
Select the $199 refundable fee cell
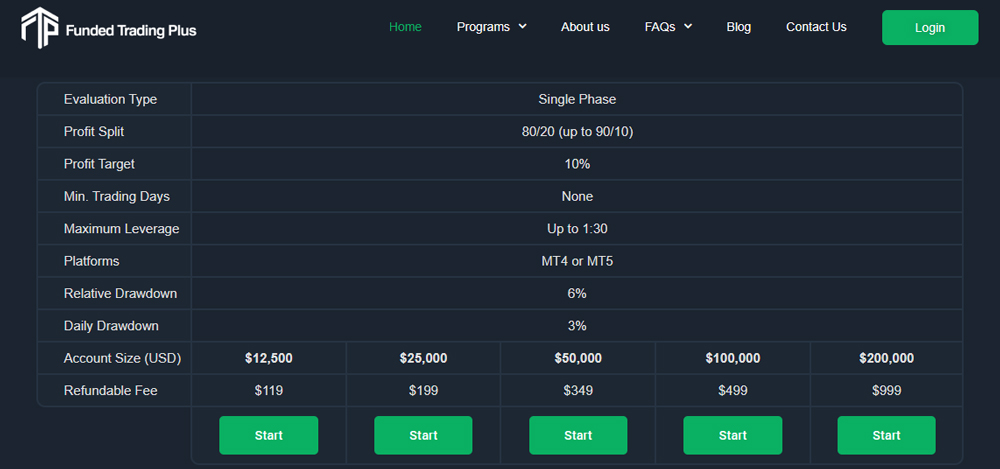[423, 391]
